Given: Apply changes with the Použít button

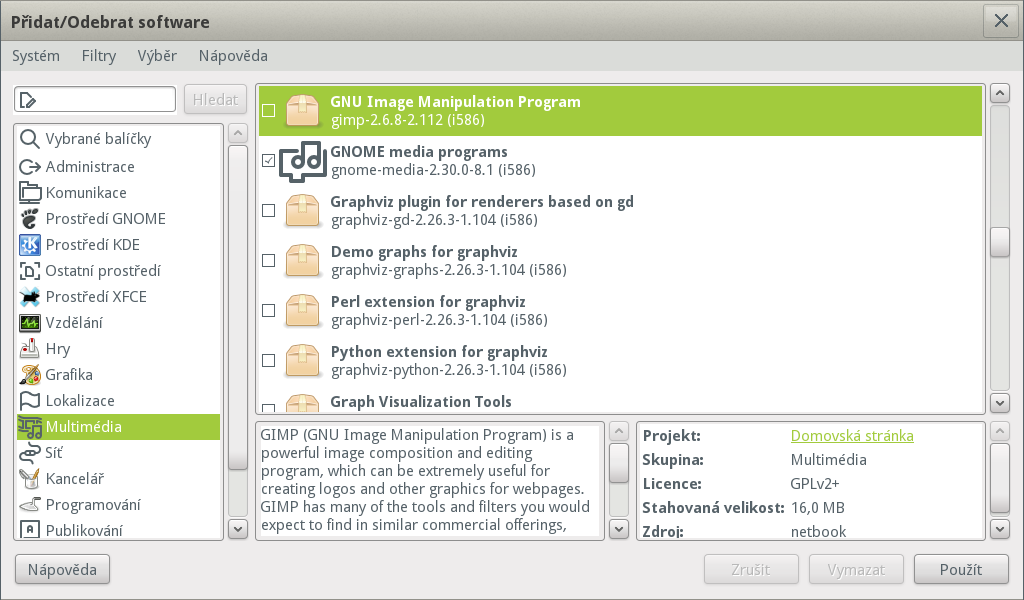Looking at the screenshot, I should click(x=961, y=569).
